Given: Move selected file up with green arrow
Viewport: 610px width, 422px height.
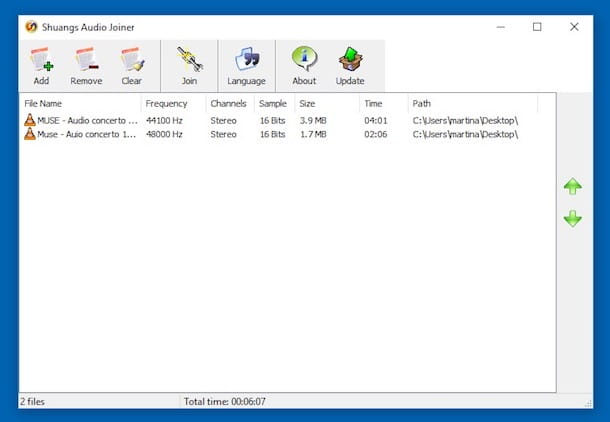Looking at the screenshot, I should (573, 187).
